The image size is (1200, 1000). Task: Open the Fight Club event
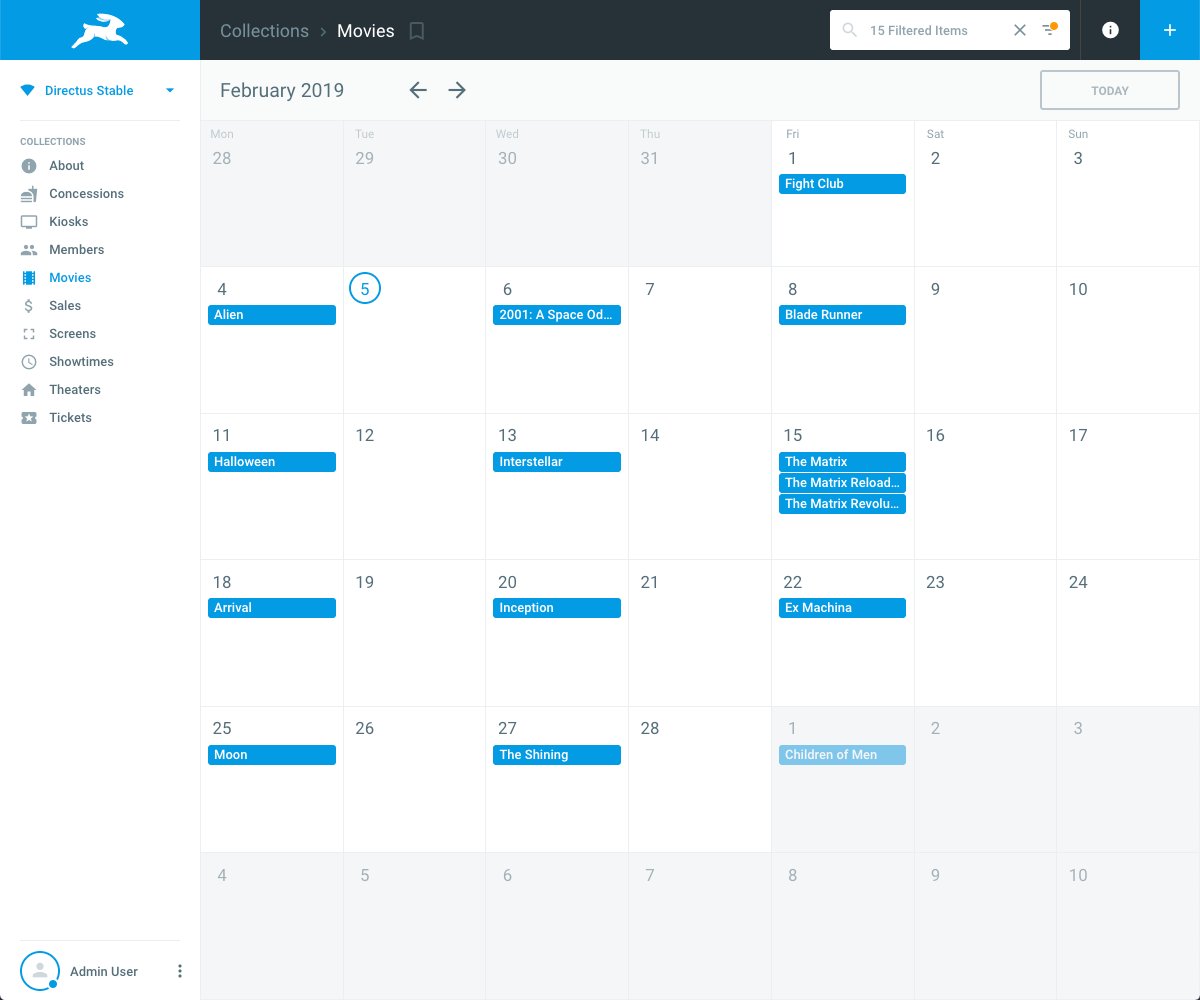coord(842,184)
